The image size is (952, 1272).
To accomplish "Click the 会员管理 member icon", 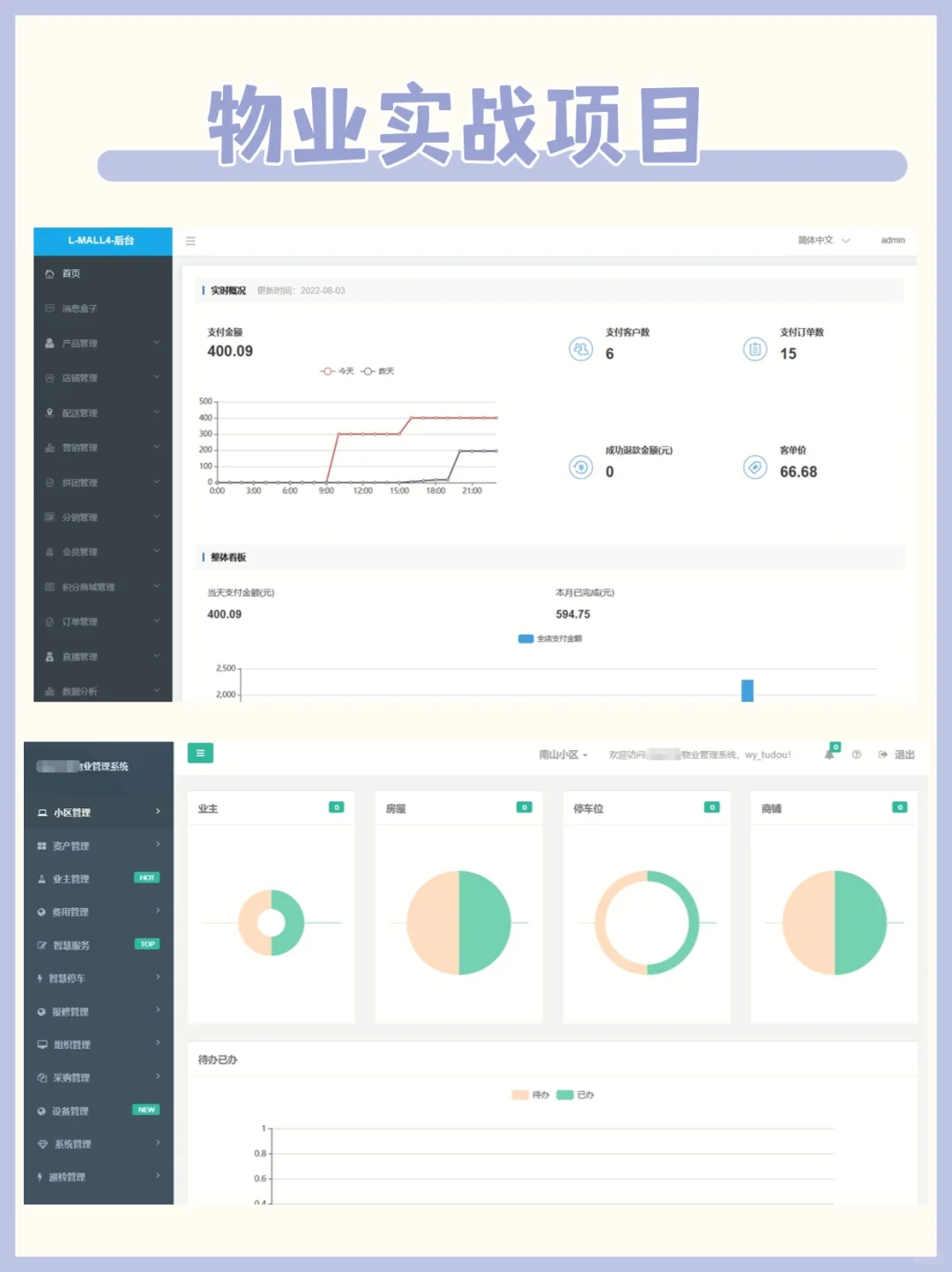I will [x=49, y=552].
